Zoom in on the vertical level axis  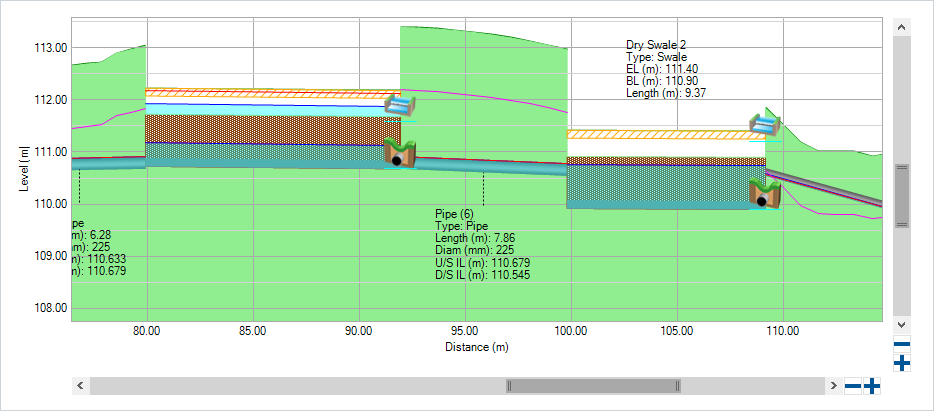(902, 362)
